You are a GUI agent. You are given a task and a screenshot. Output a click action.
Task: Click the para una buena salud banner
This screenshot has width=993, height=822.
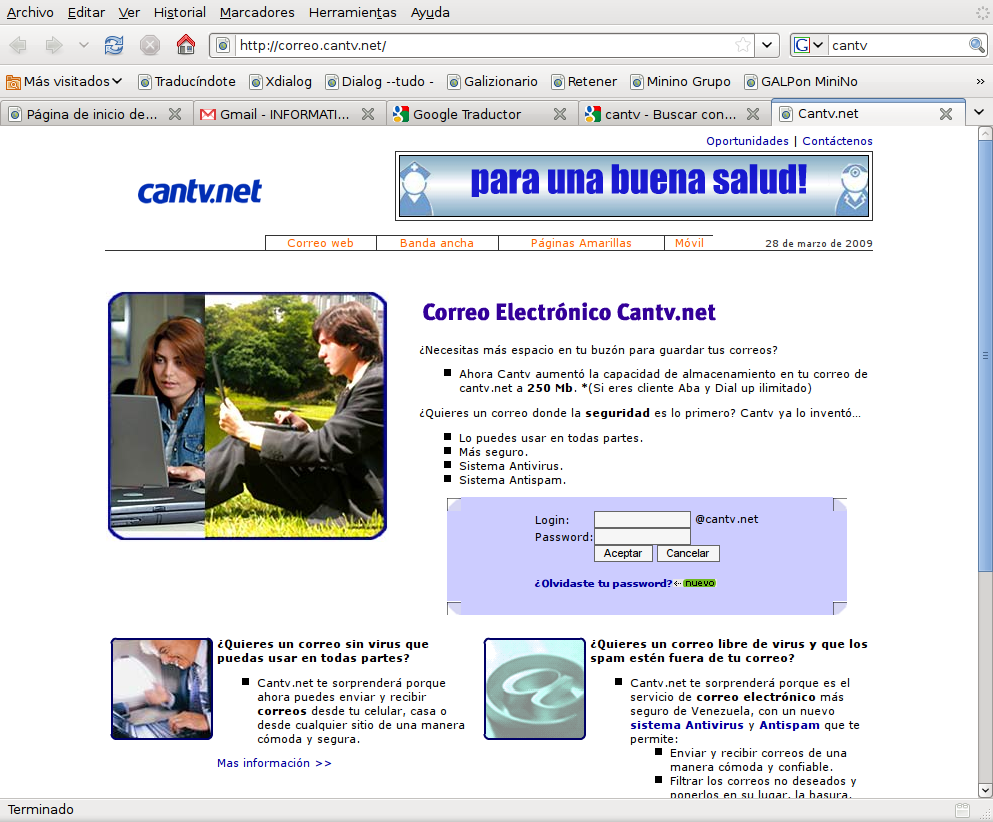click(x=634, y=186)
